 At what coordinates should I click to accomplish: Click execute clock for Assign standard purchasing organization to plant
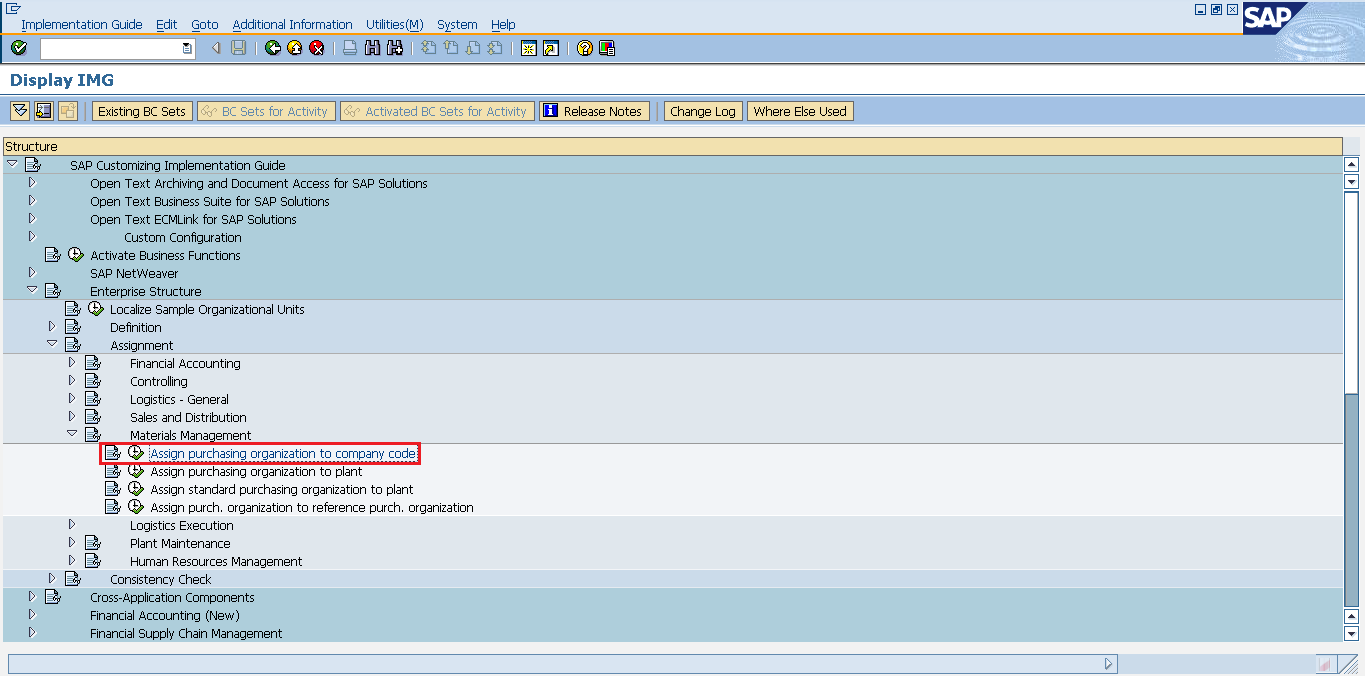[136, 490]
